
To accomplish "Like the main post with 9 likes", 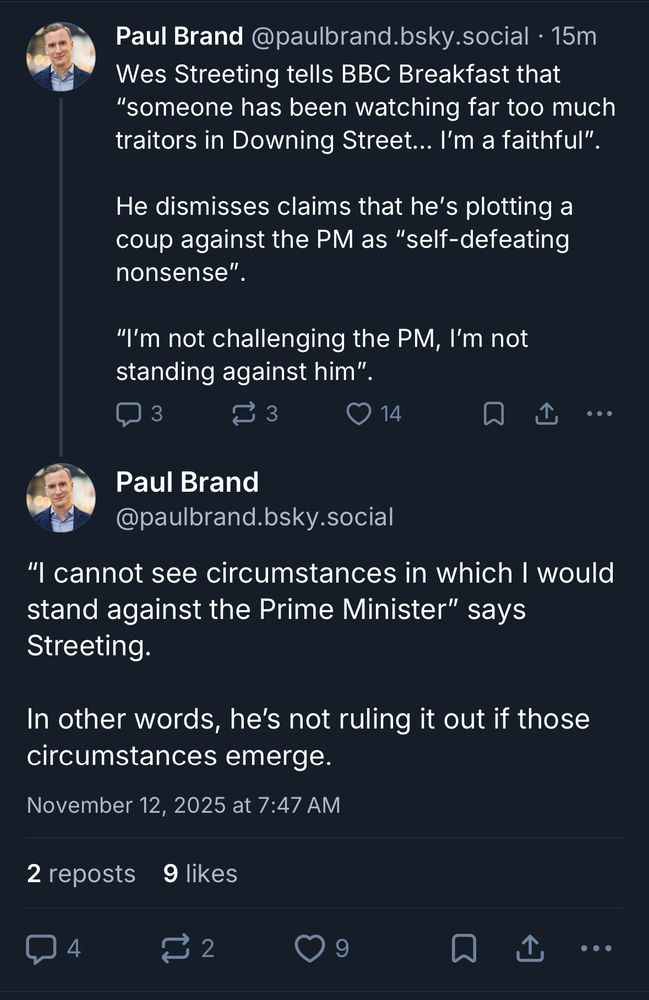I will (x=309, y=947).
